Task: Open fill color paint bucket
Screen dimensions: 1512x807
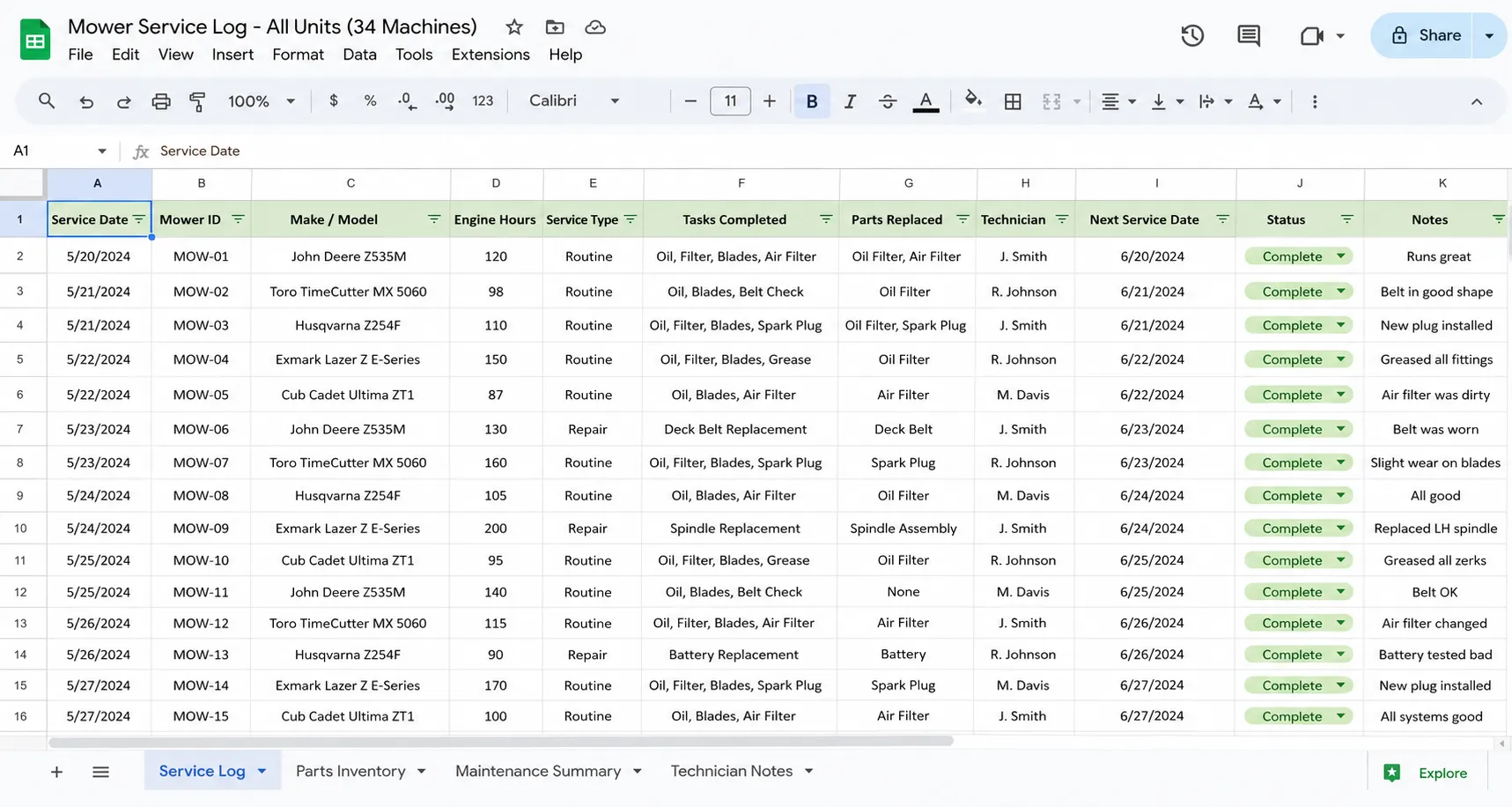Action: (x=973, y=100)
